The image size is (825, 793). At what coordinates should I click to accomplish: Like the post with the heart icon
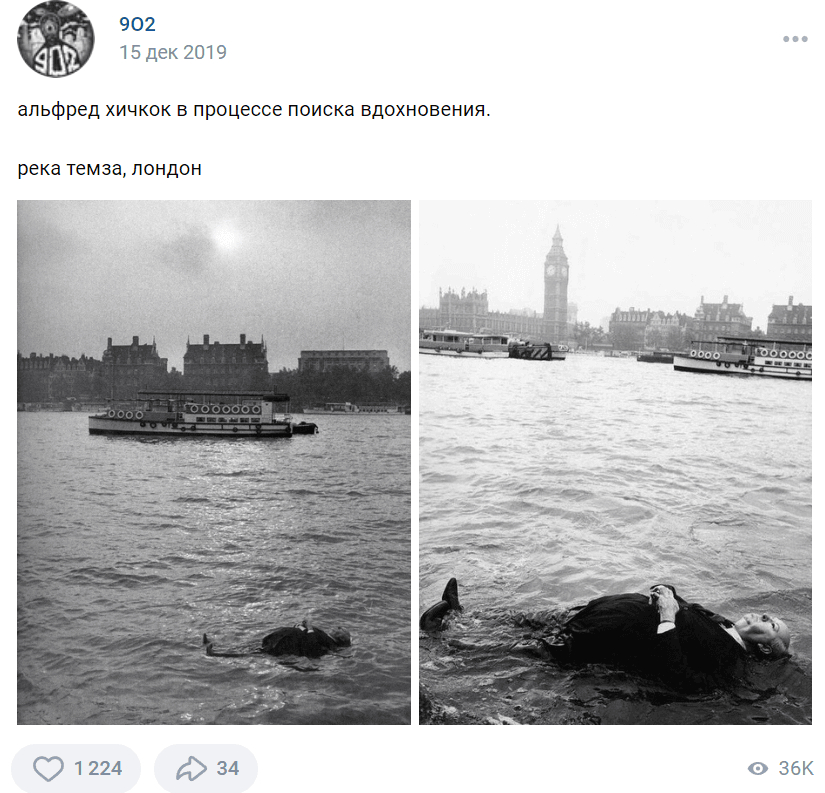point(48,768)
